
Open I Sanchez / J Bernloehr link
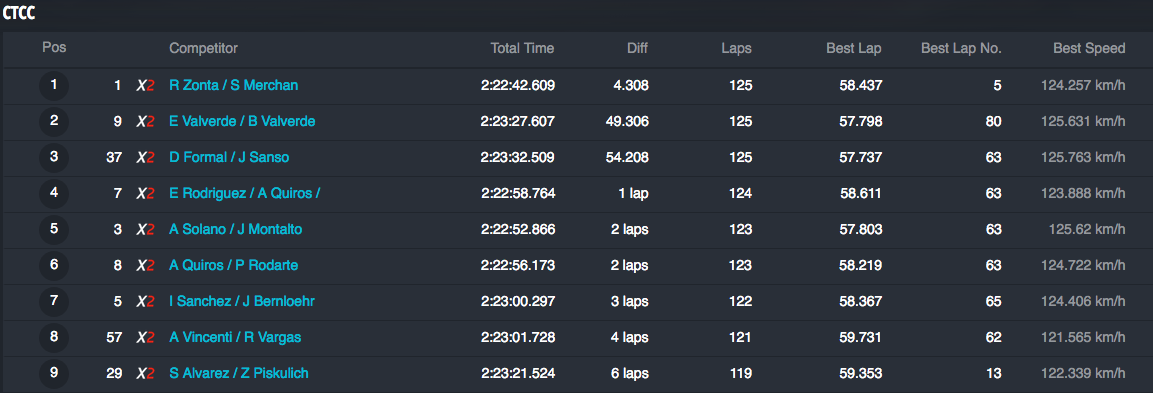[242, 302]
